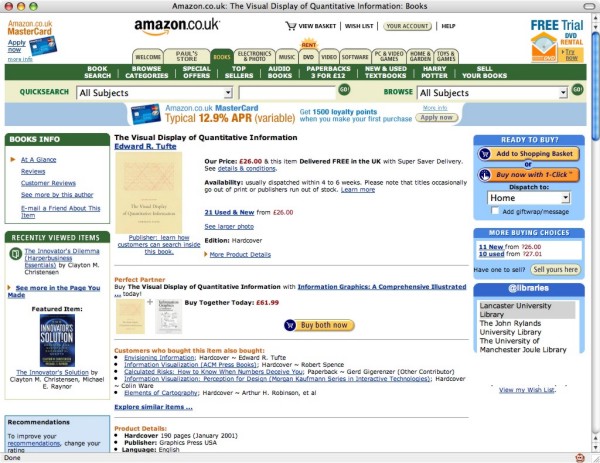Open the Edward R. Tufte author link
The width and height of the screenshot is (600, 463).
coord(145,146)
